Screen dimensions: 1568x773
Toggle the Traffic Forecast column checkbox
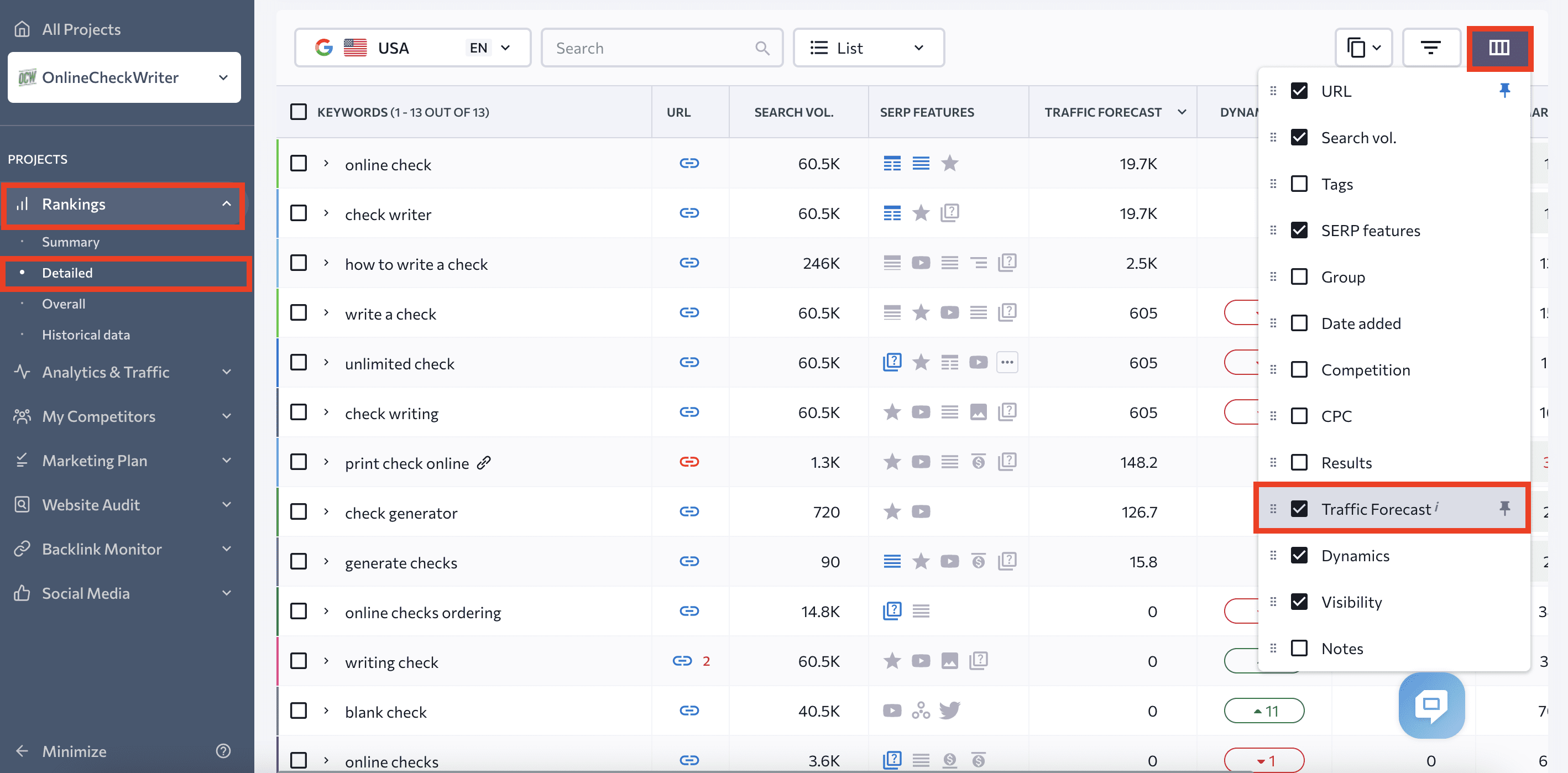(1299, 508)
